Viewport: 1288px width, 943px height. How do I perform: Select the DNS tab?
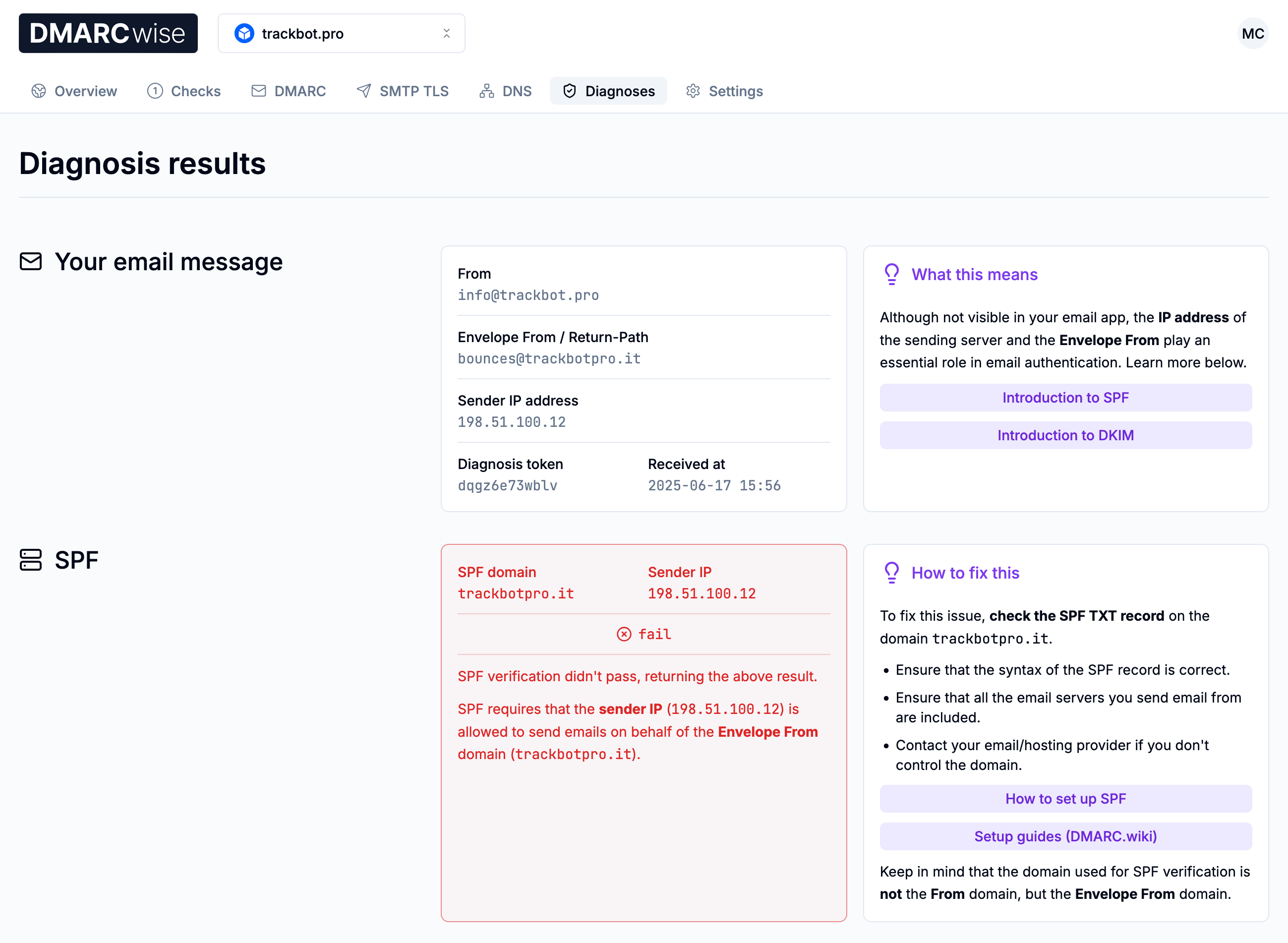tap(505, 91)
